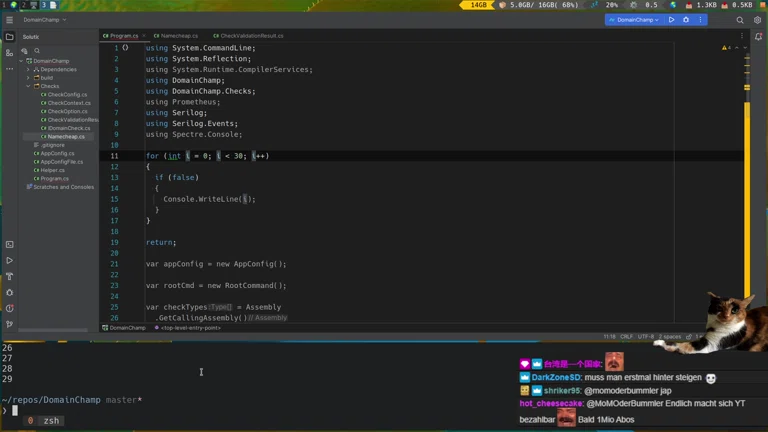768x432 pixels.
Task: Open more run actions menu
Action: pyautogui.click(x=700, y=20)
